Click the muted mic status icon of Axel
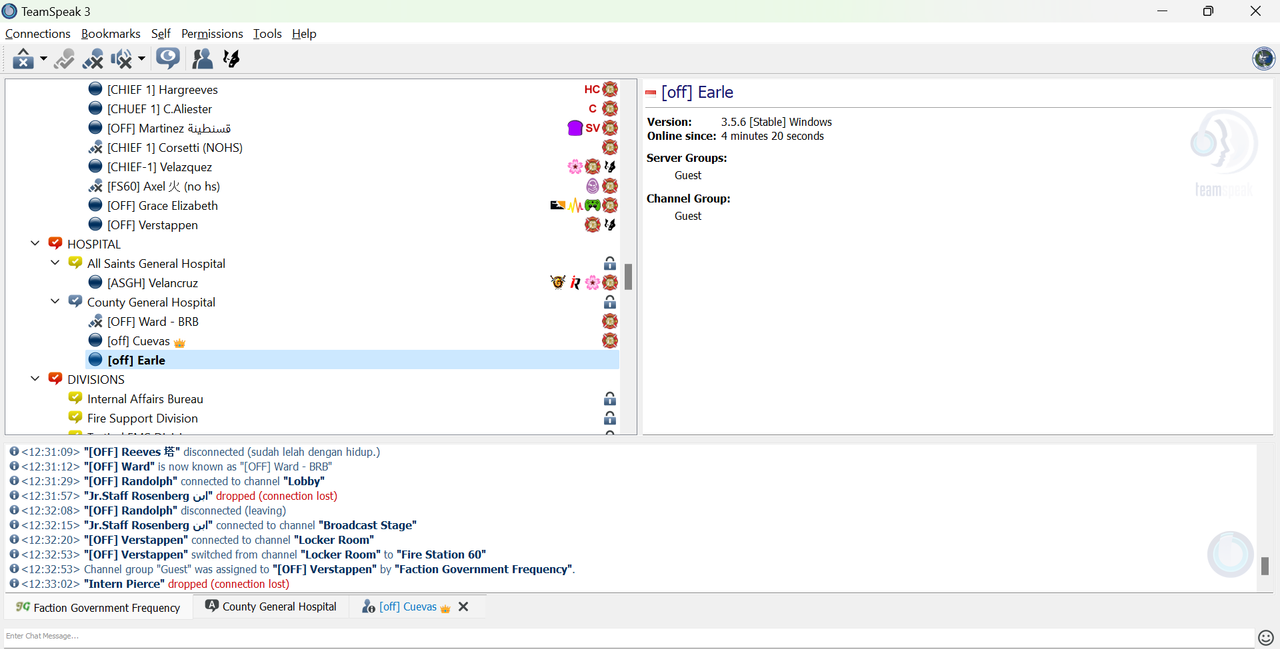 pyautogui.click(x=95, y=186)
